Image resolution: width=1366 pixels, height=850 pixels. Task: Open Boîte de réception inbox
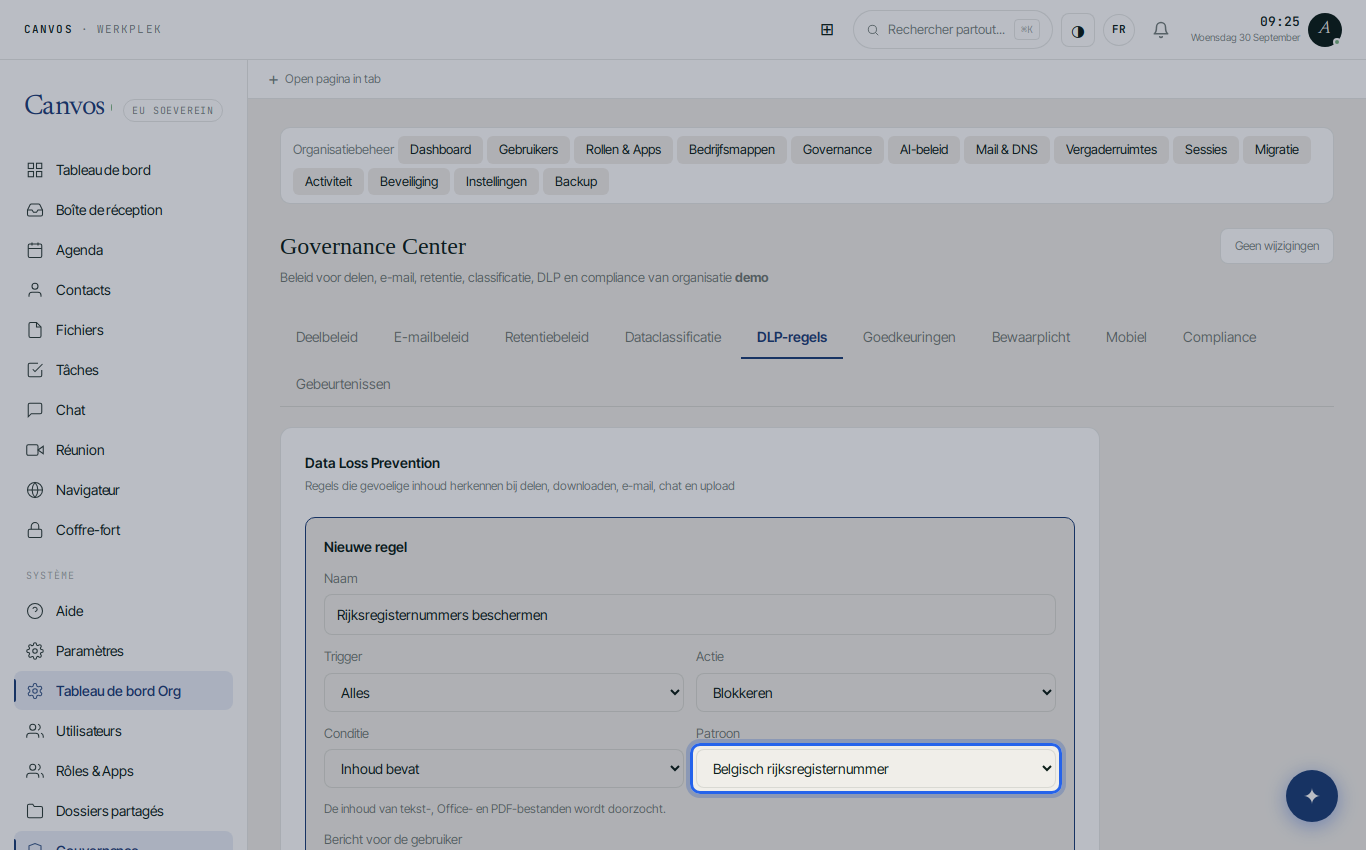point(124,210)
